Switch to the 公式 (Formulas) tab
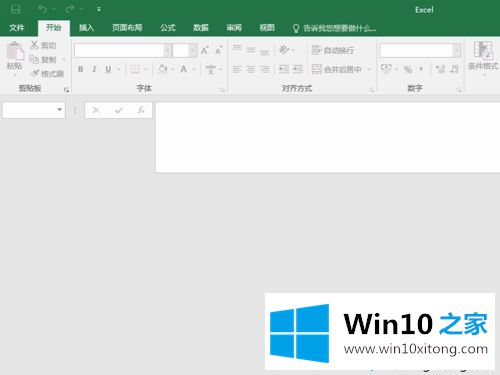The image size is (500, 375). point(168,28)
